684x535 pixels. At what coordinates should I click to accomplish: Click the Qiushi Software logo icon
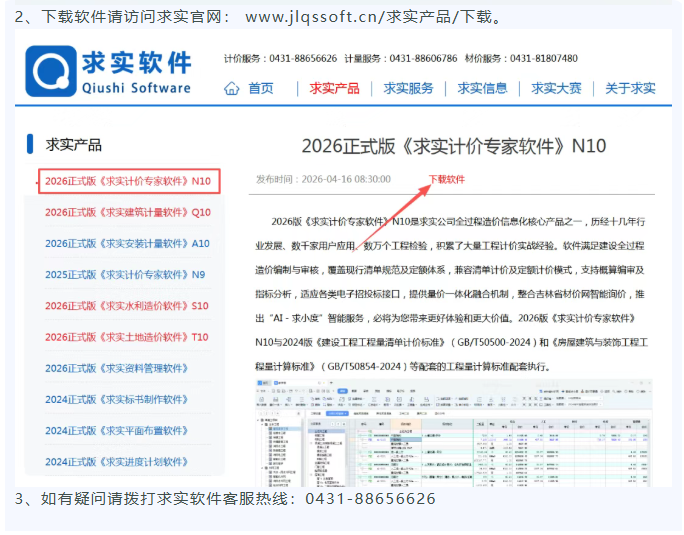pos(51,71)
